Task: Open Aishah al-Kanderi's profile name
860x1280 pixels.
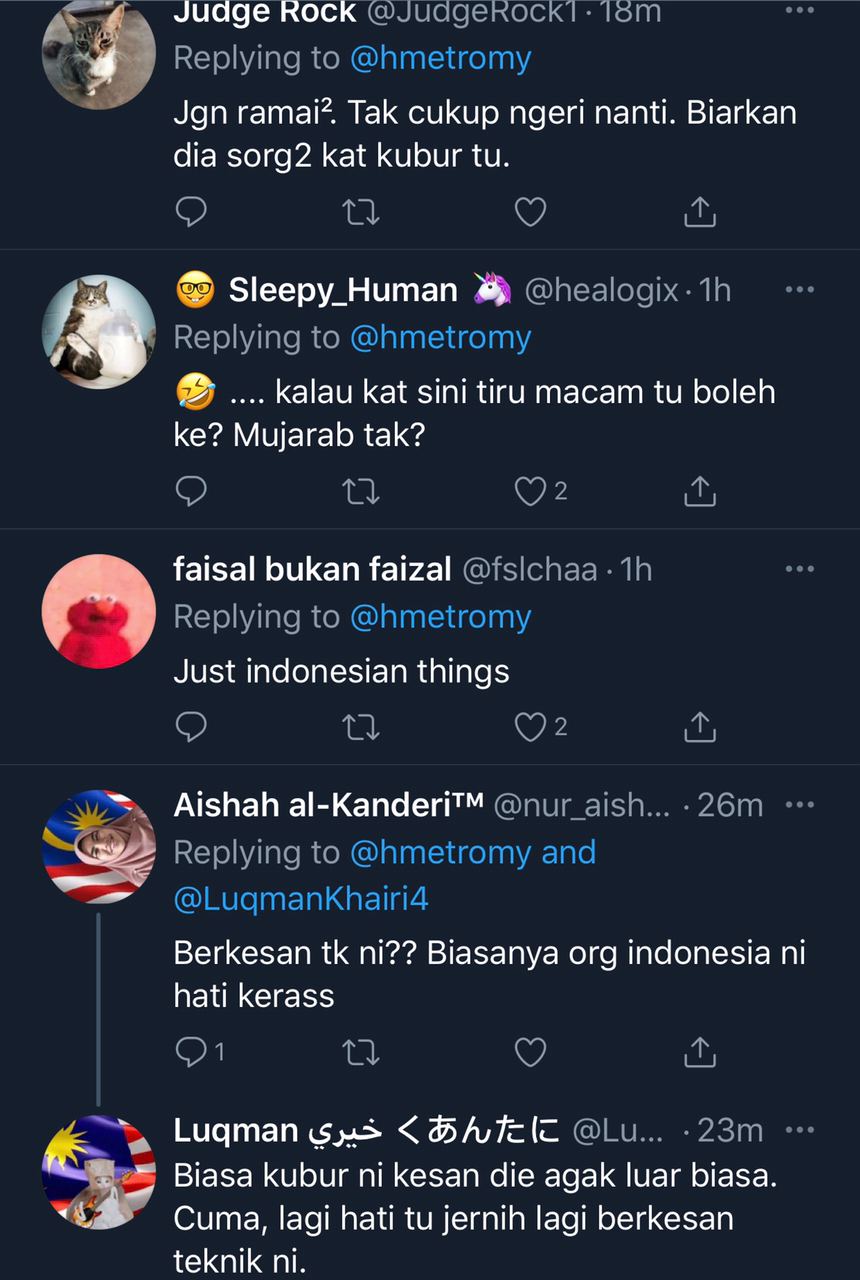Action: click(x=328, y=805)
